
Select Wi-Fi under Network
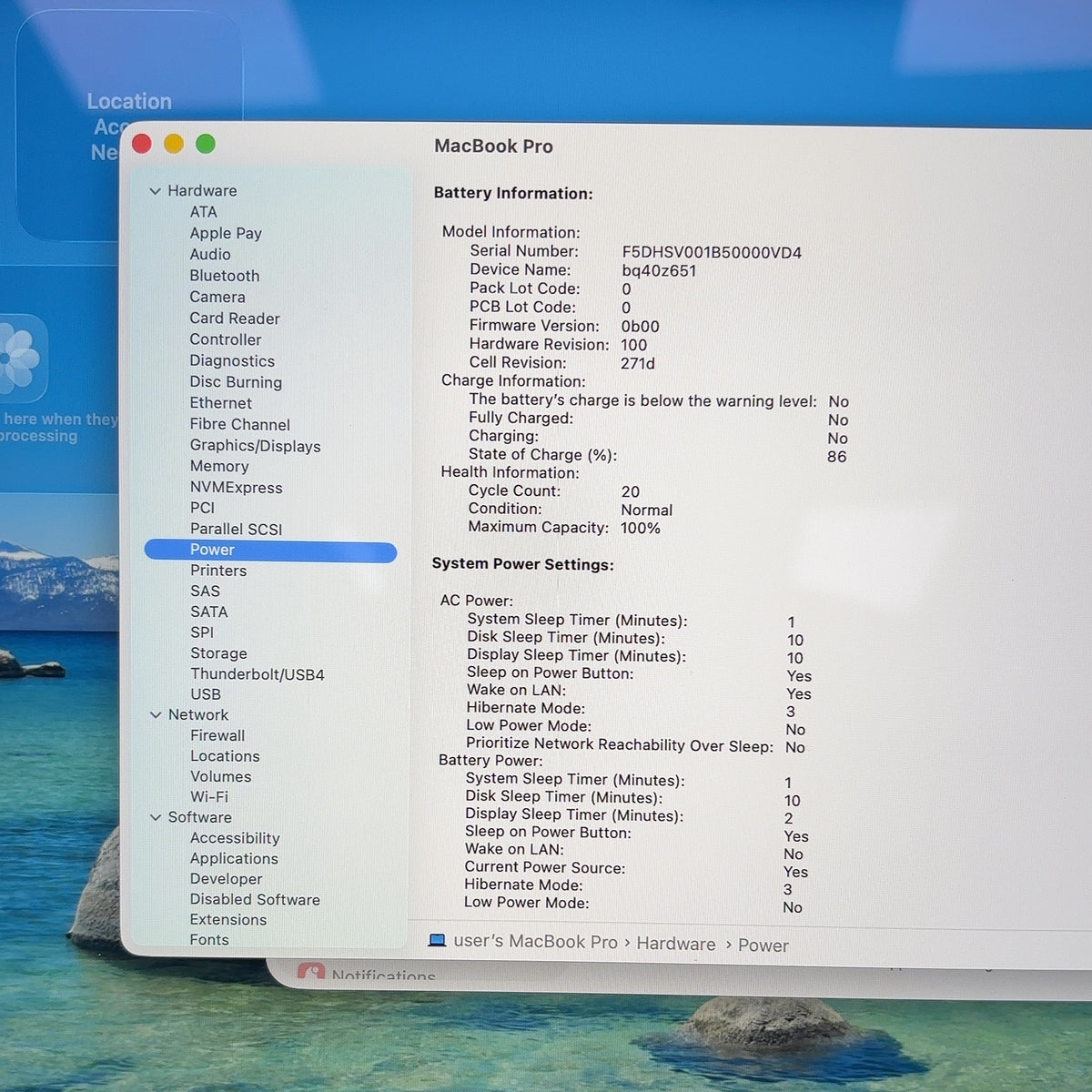[x=209, y=797]
